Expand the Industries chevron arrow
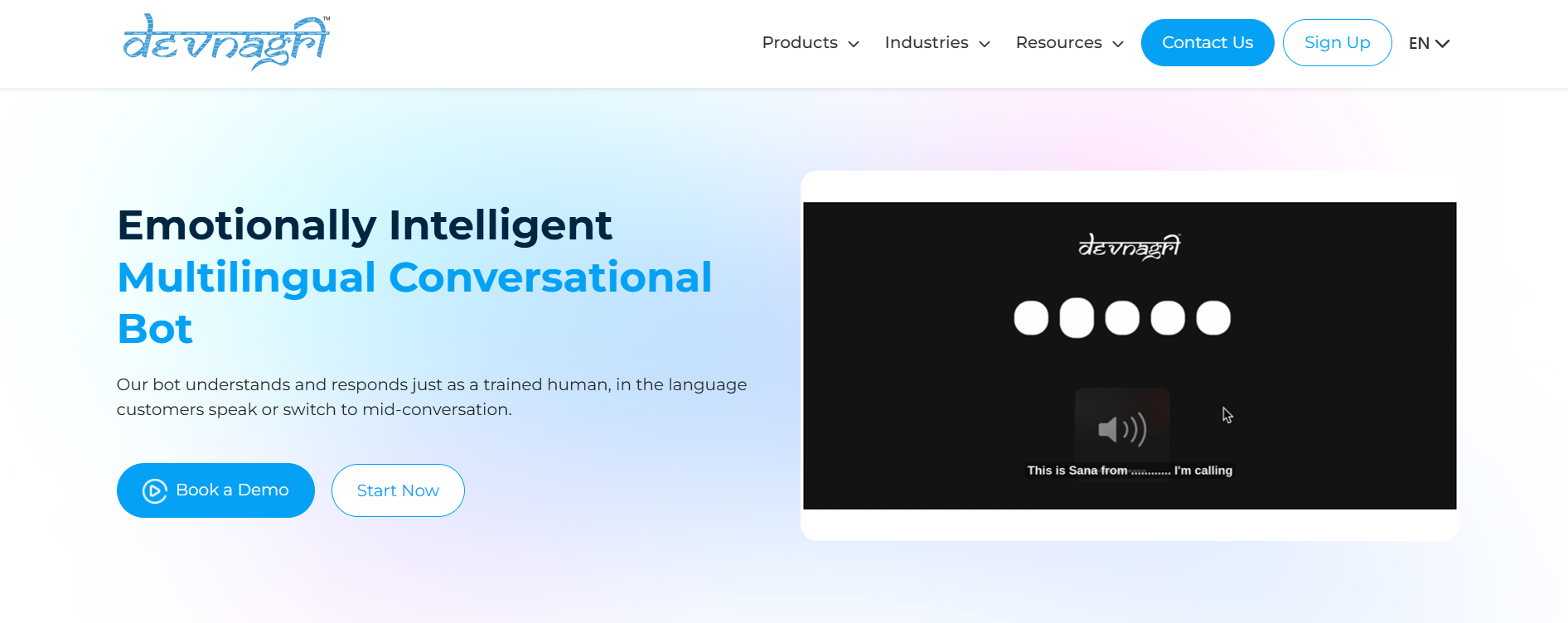The image size is (1568, 623). pyautogui.click(x=985, y=44)
